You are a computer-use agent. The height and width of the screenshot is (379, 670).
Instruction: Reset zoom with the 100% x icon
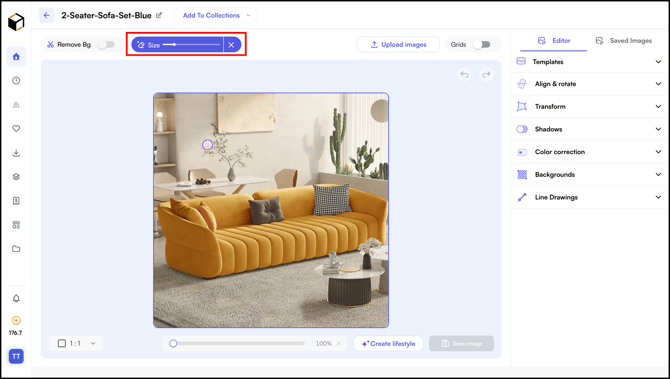339,344
